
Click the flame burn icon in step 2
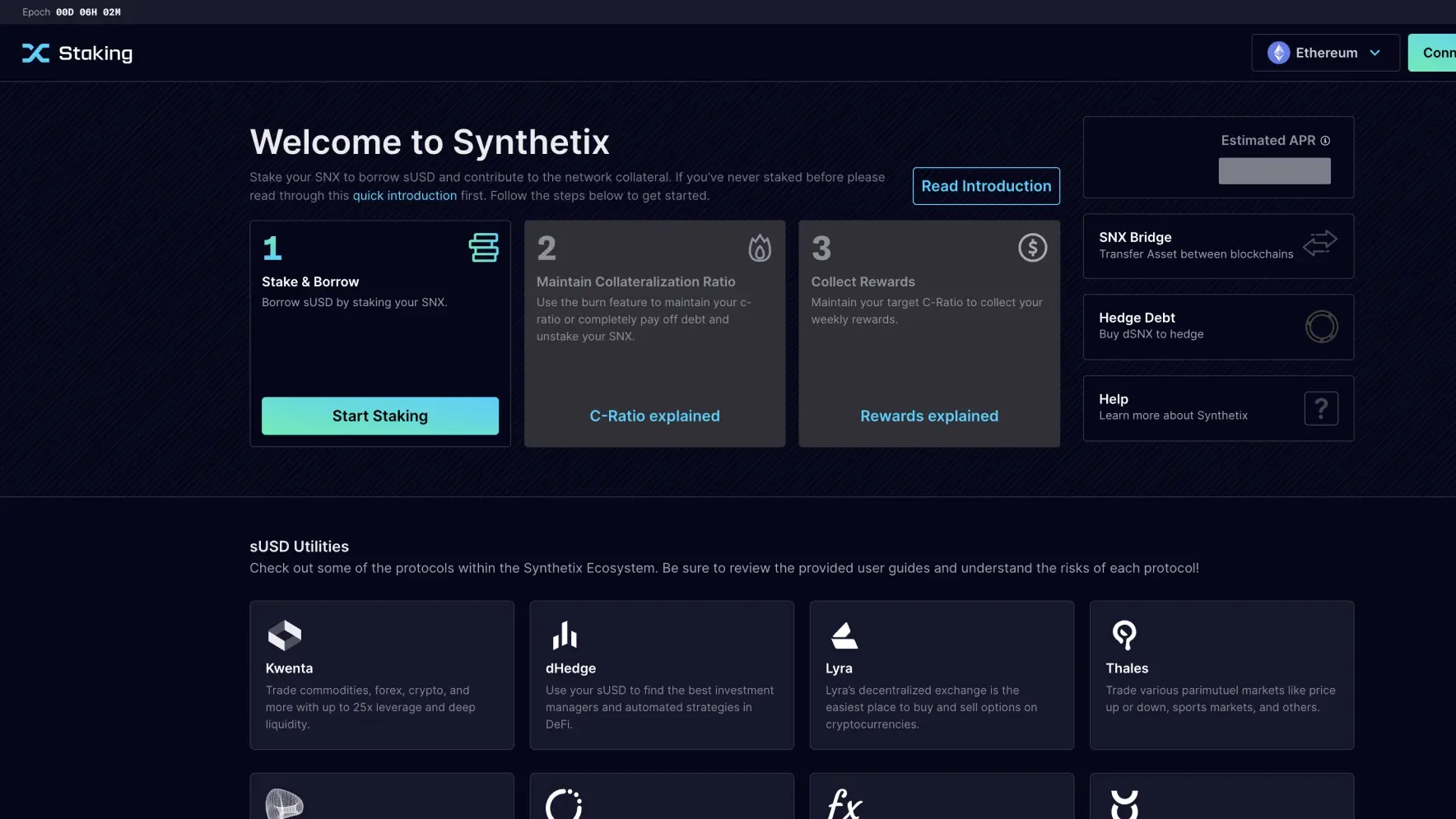click(x=760, y=248)
